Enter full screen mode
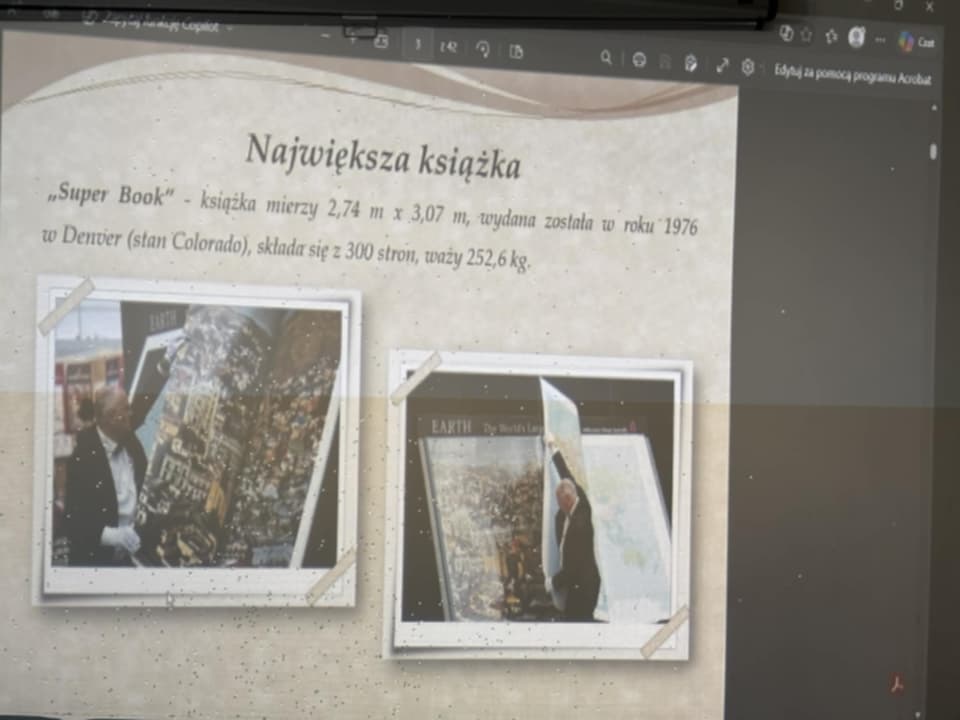Screen dimensions: 960x720 (x=722, y=65)
